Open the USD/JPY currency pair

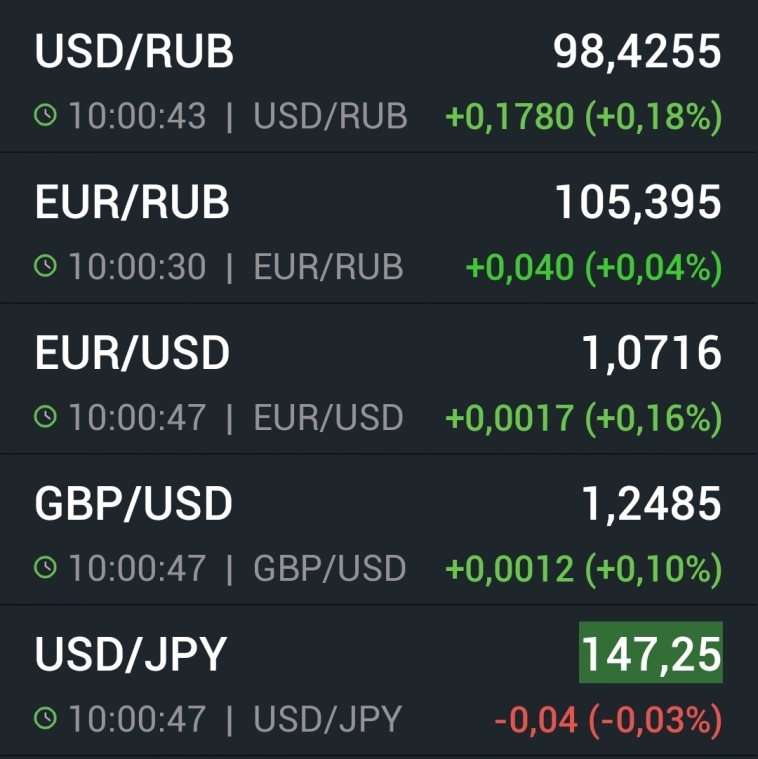(131, 654)
